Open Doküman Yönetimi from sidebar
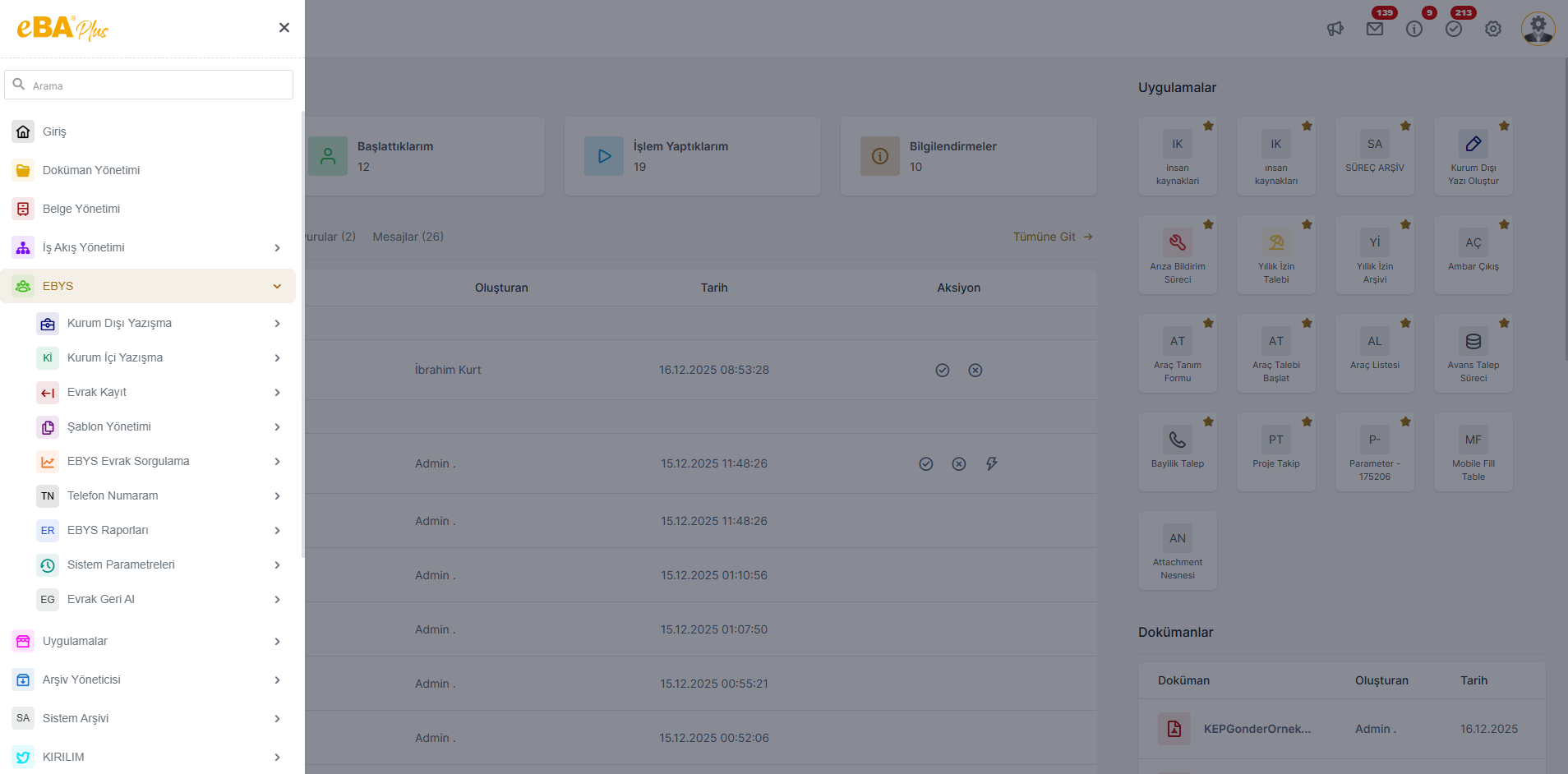 [x=90, y=170]
